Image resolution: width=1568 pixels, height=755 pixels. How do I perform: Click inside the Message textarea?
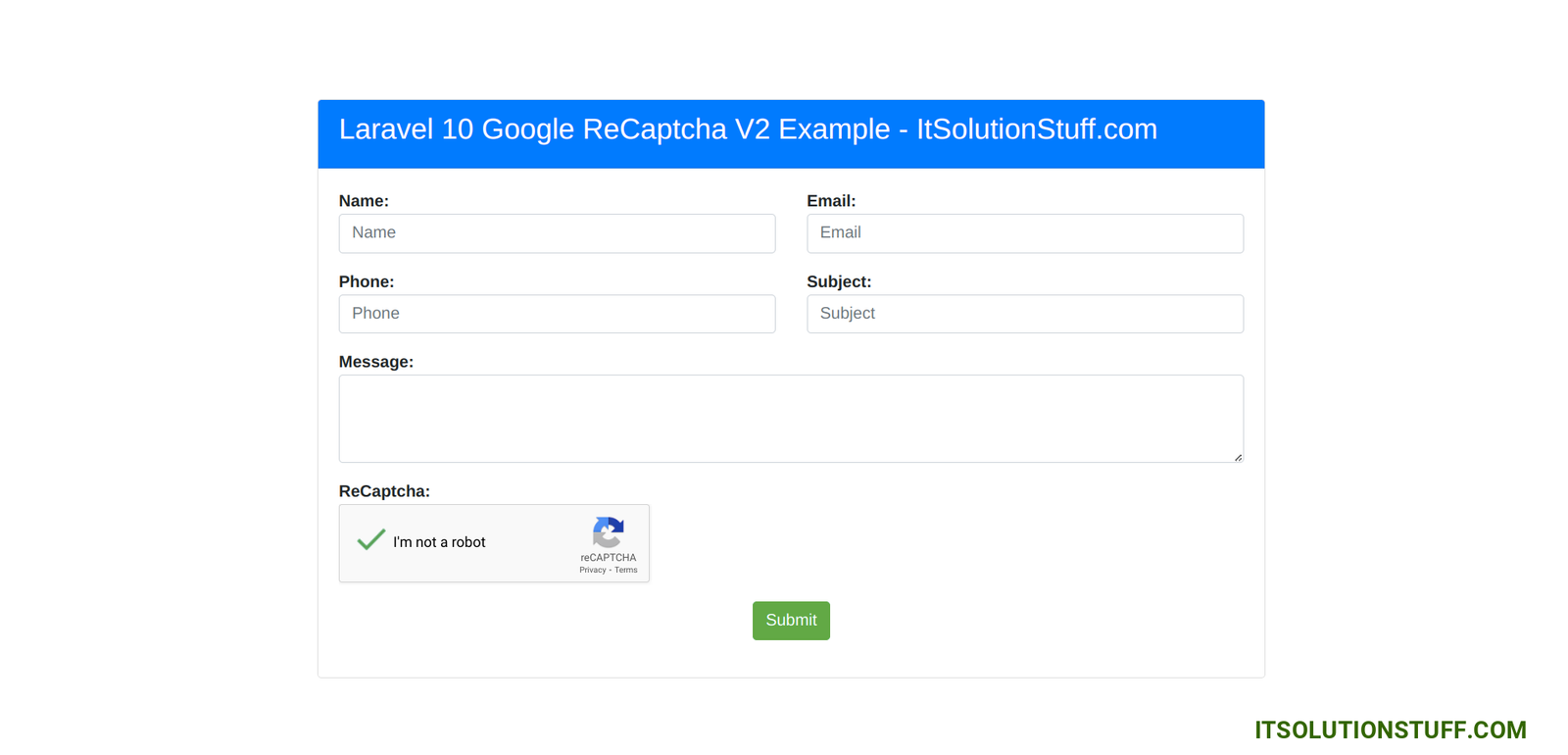point(790,419)
